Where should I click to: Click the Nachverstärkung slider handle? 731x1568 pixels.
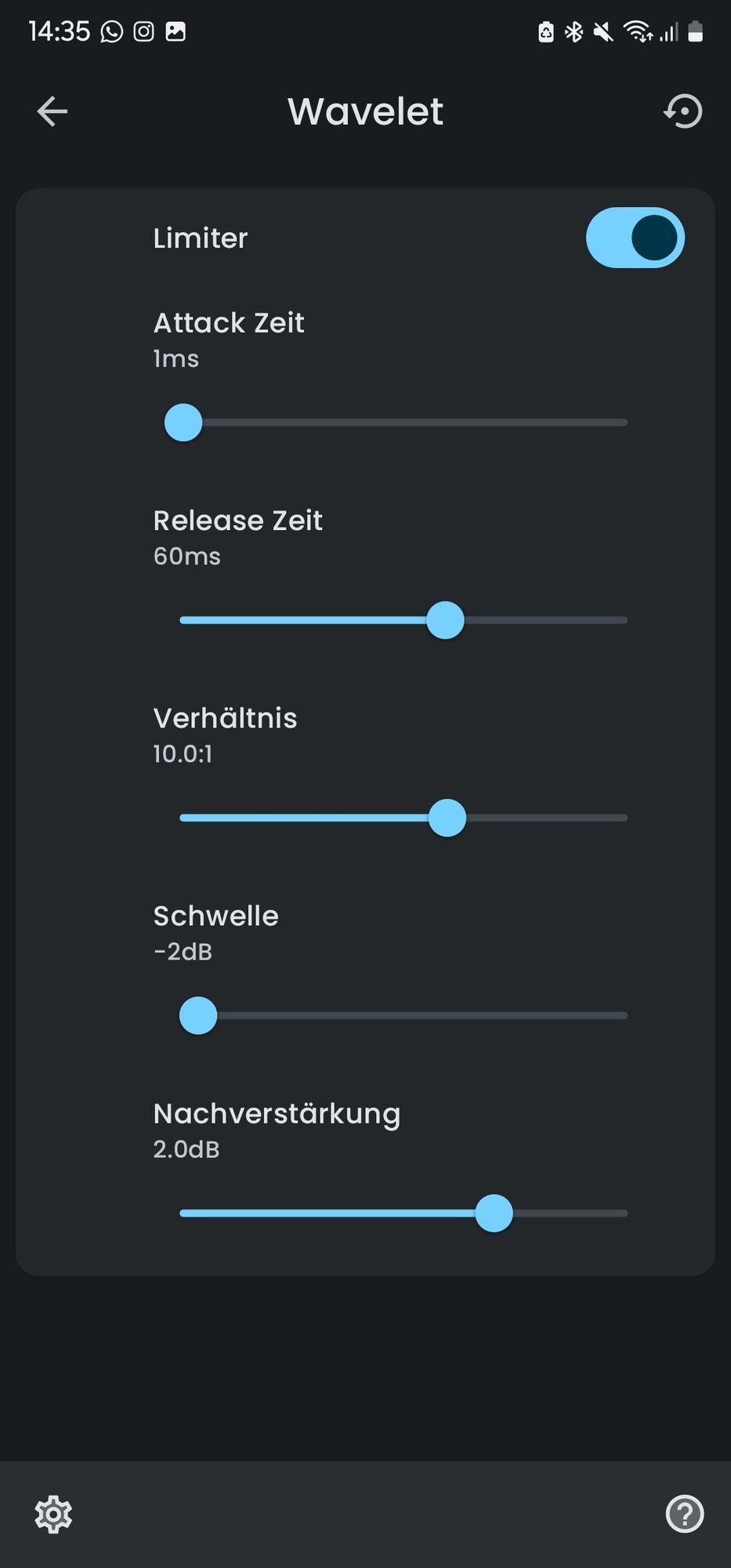[494, 1213]
